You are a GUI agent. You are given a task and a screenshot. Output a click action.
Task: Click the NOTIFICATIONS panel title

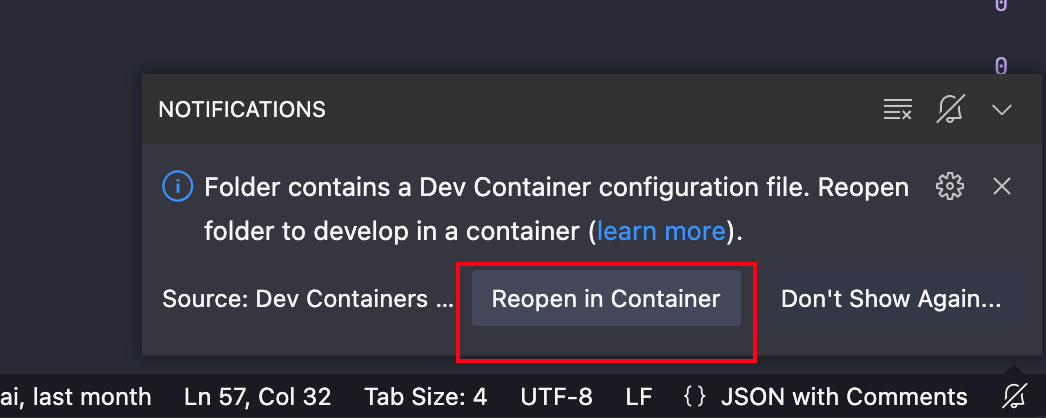242,109
